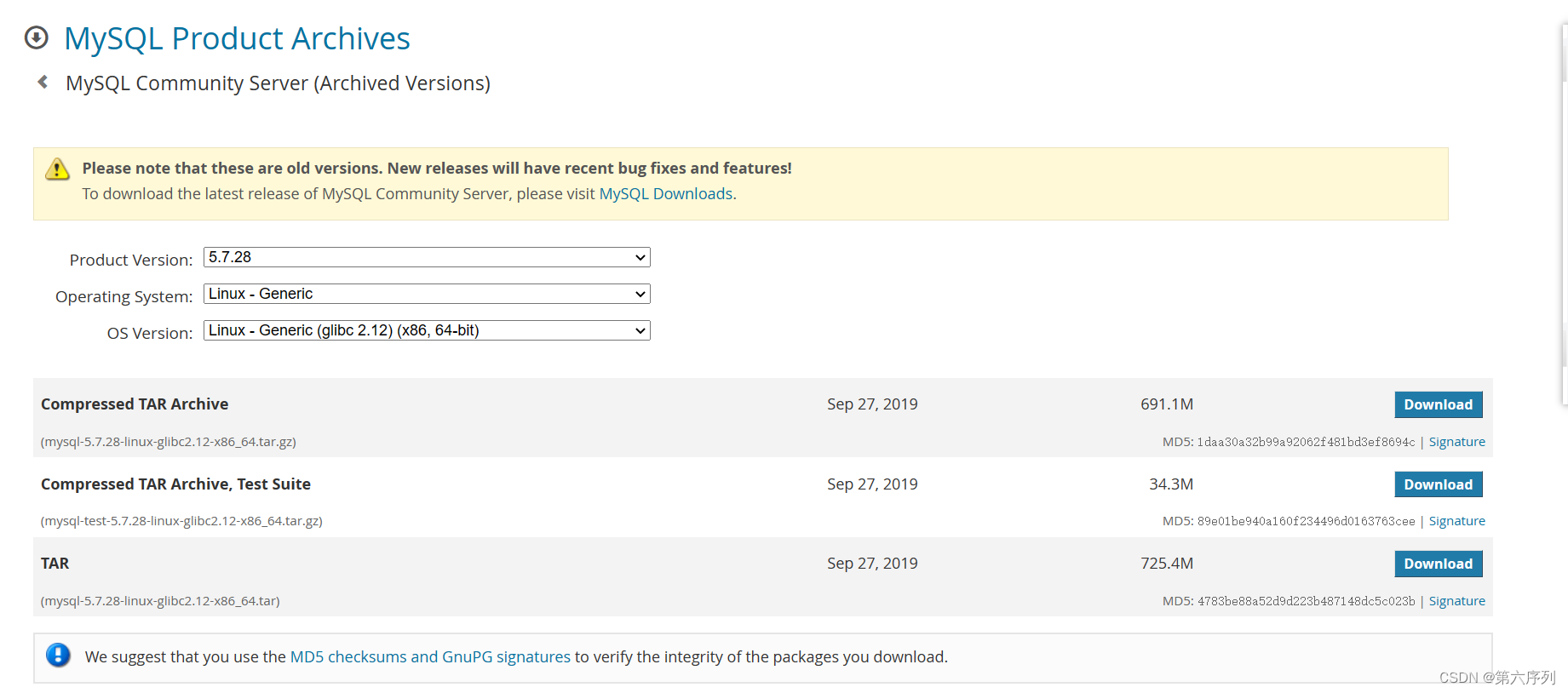Download the Compressed TAR Archive 691.1M

pyautogui.click(x=1438, y=404)
